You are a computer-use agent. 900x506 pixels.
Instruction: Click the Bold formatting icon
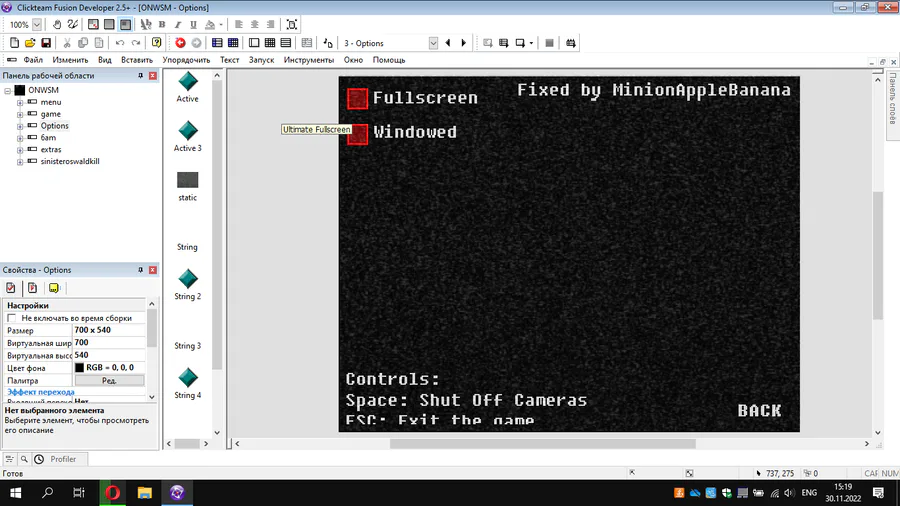[162, 25]
